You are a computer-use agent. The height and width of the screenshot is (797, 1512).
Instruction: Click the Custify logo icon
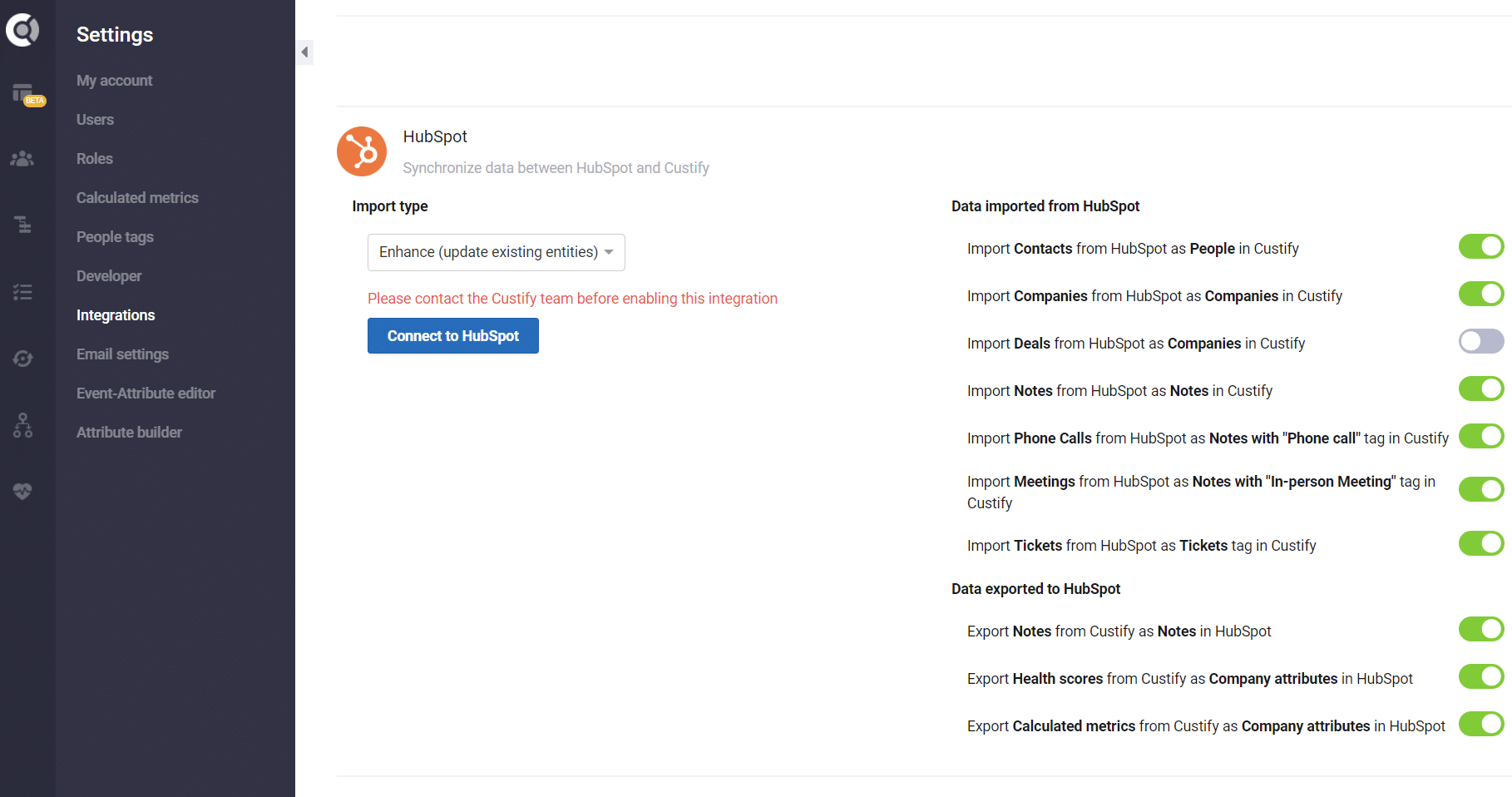[x=22, y=30]
